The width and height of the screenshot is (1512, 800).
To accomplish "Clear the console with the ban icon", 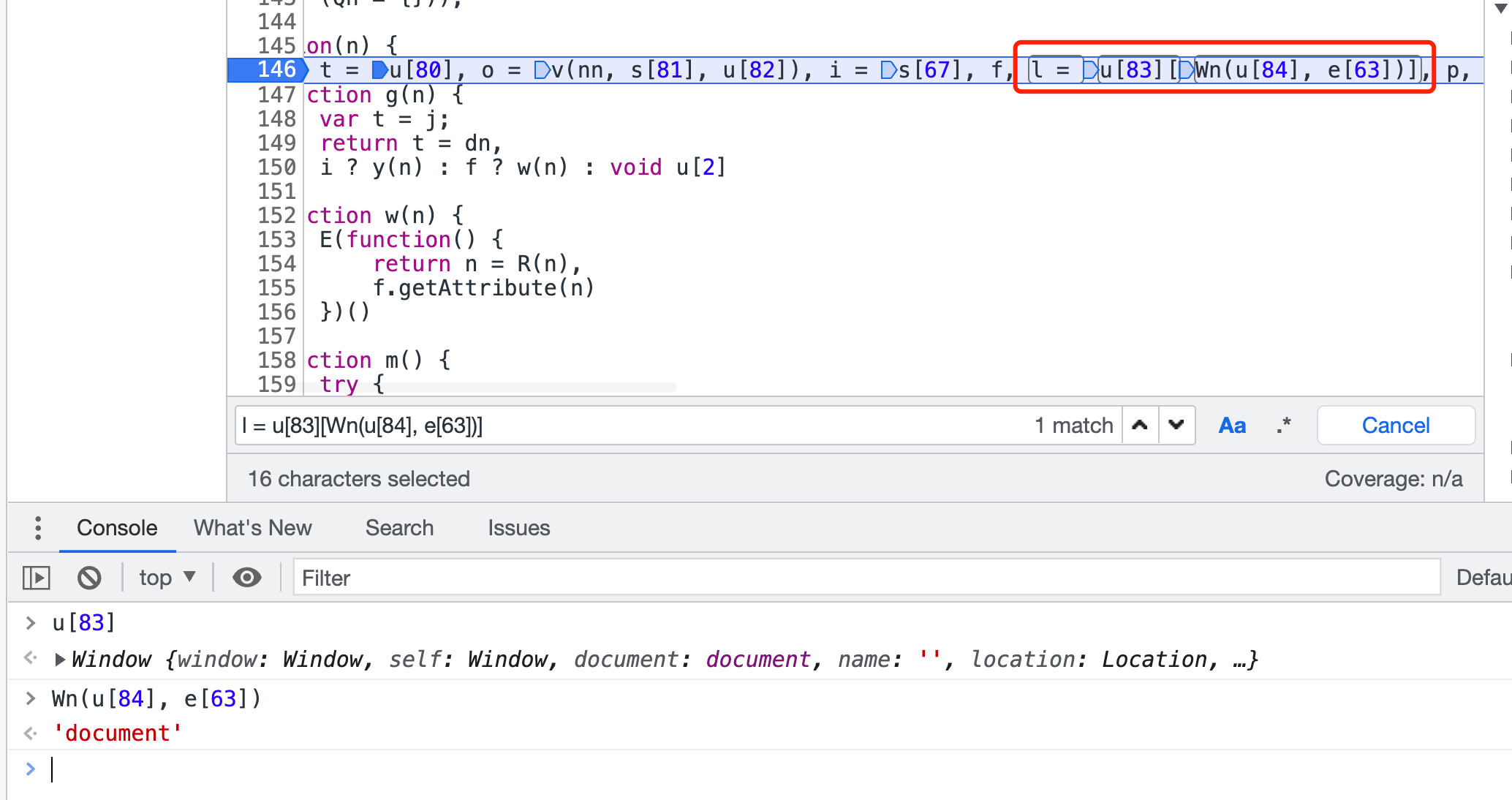I will [x=89, y=578].
